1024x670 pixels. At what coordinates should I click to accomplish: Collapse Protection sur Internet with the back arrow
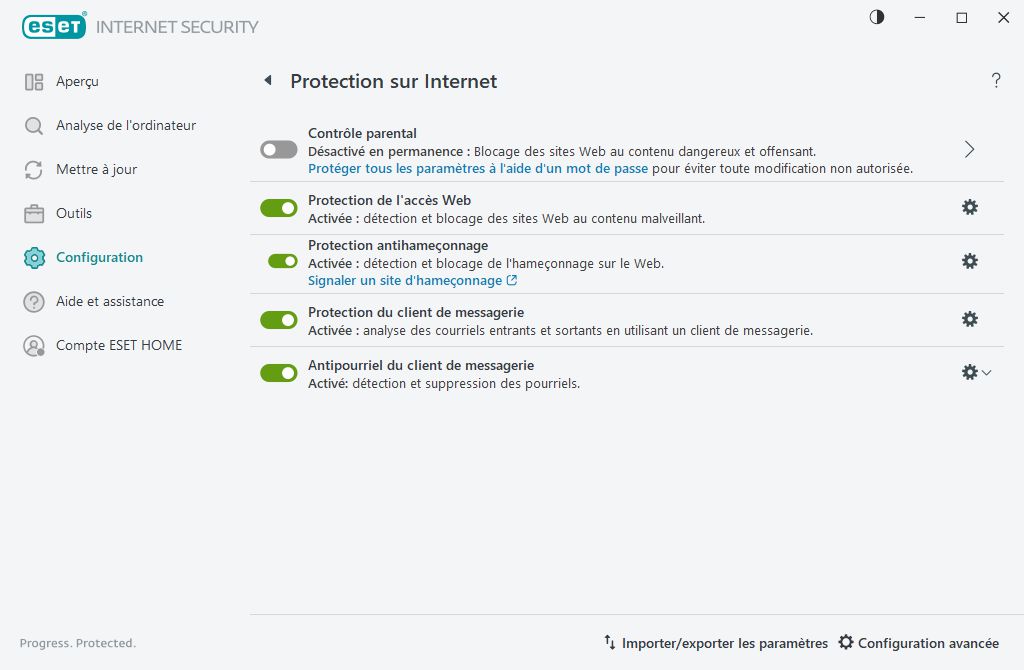267,80
